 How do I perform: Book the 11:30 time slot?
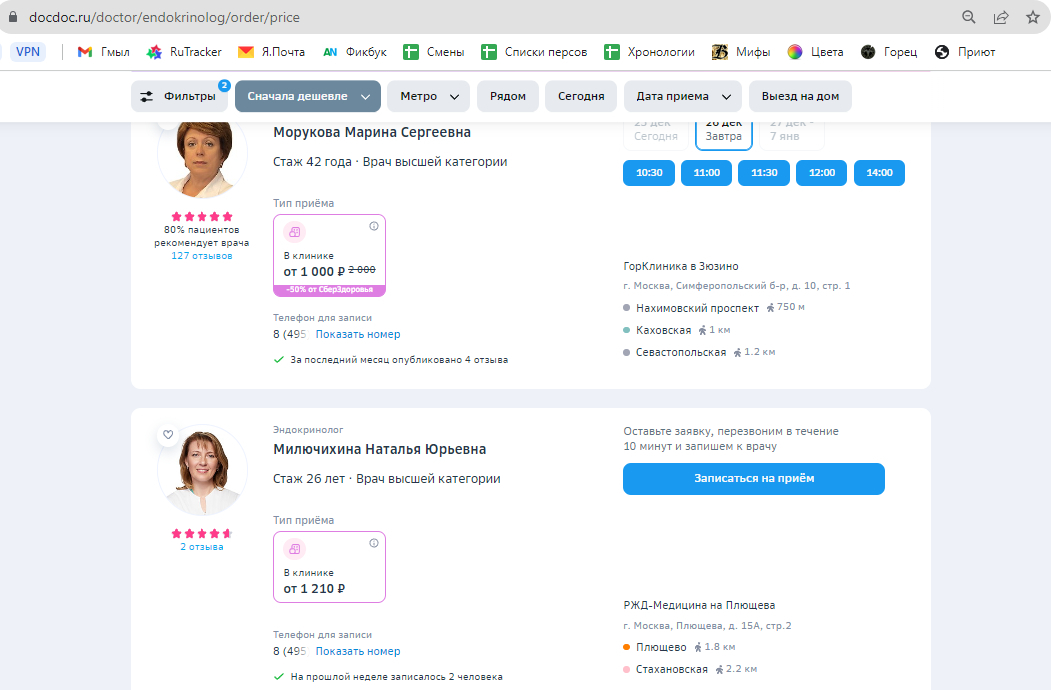(764, 173)
